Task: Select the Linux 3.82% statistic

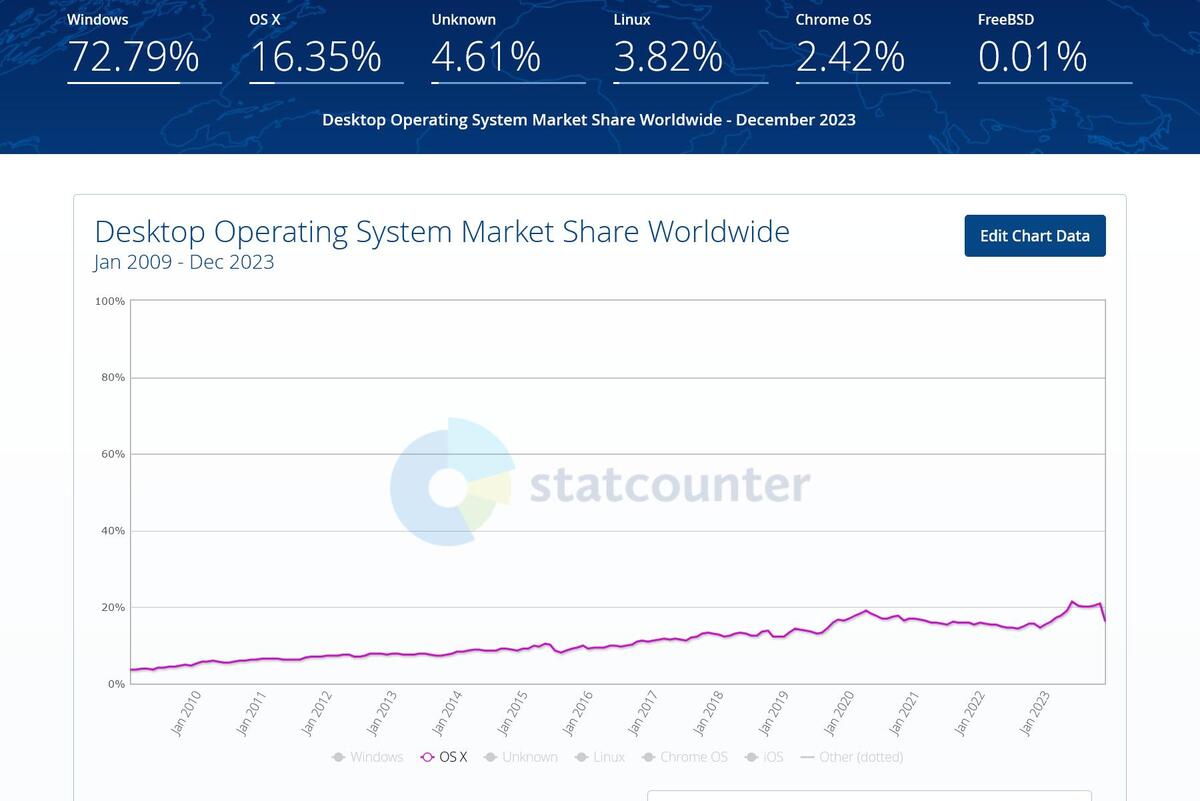Action: 690,47
